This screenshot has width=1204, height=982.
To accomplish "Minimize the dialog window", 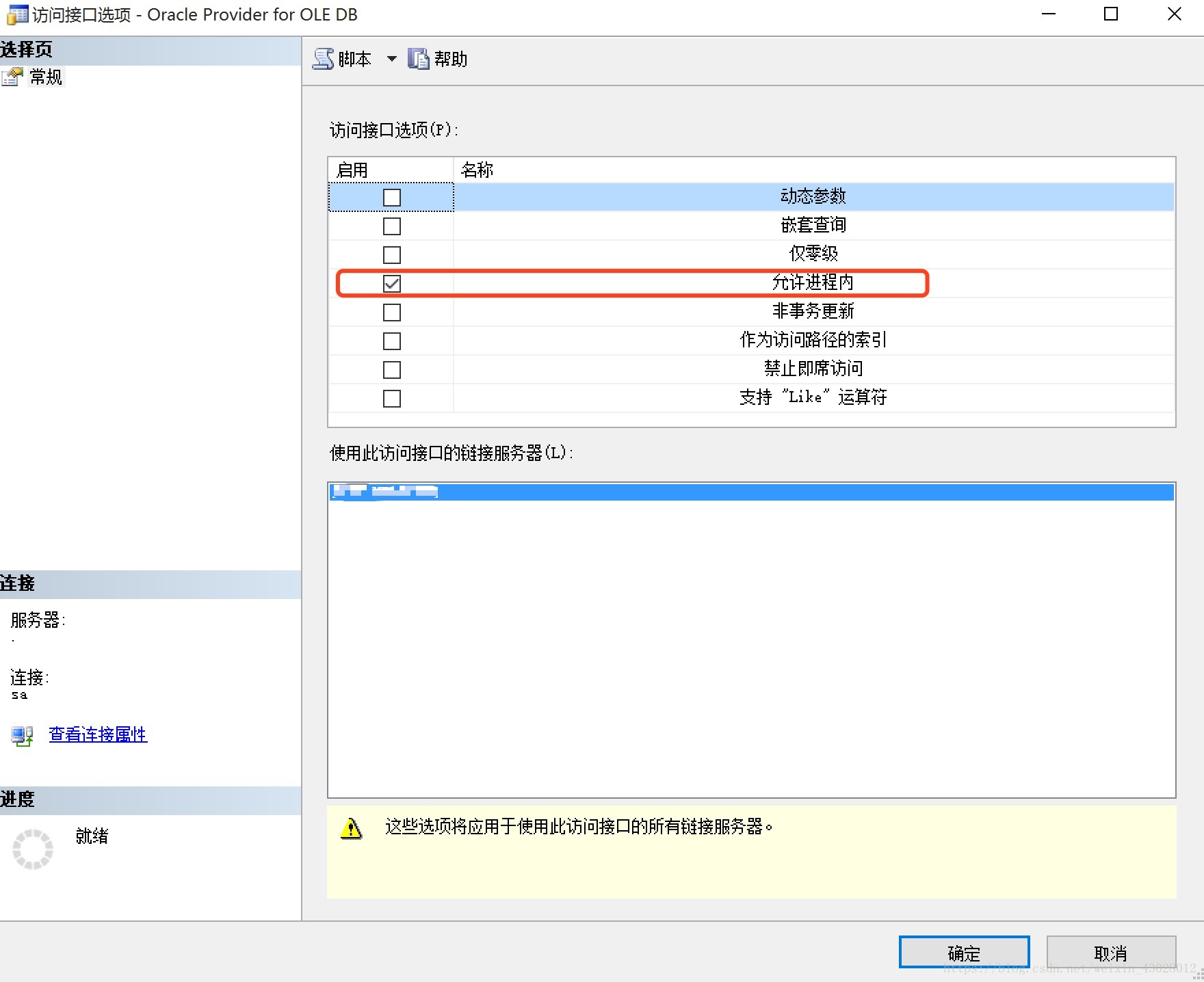I will tap(1049, 14).
